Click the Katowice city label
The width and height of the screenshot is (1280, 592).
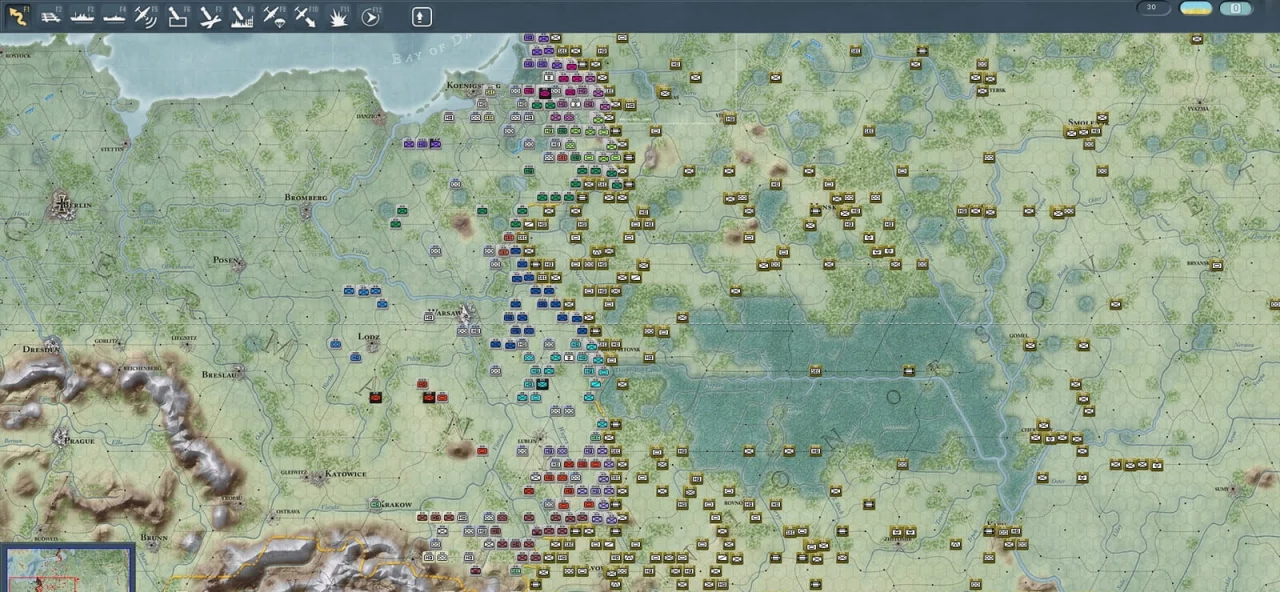[345, 474]
